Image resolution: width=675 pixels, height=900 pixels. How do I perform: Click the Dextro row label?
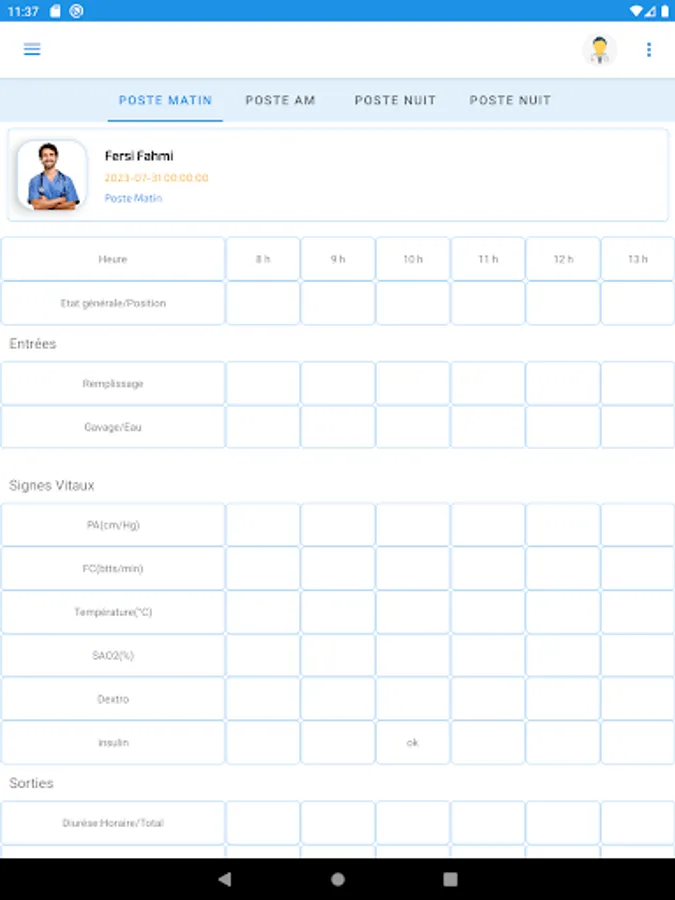(112, 699)
